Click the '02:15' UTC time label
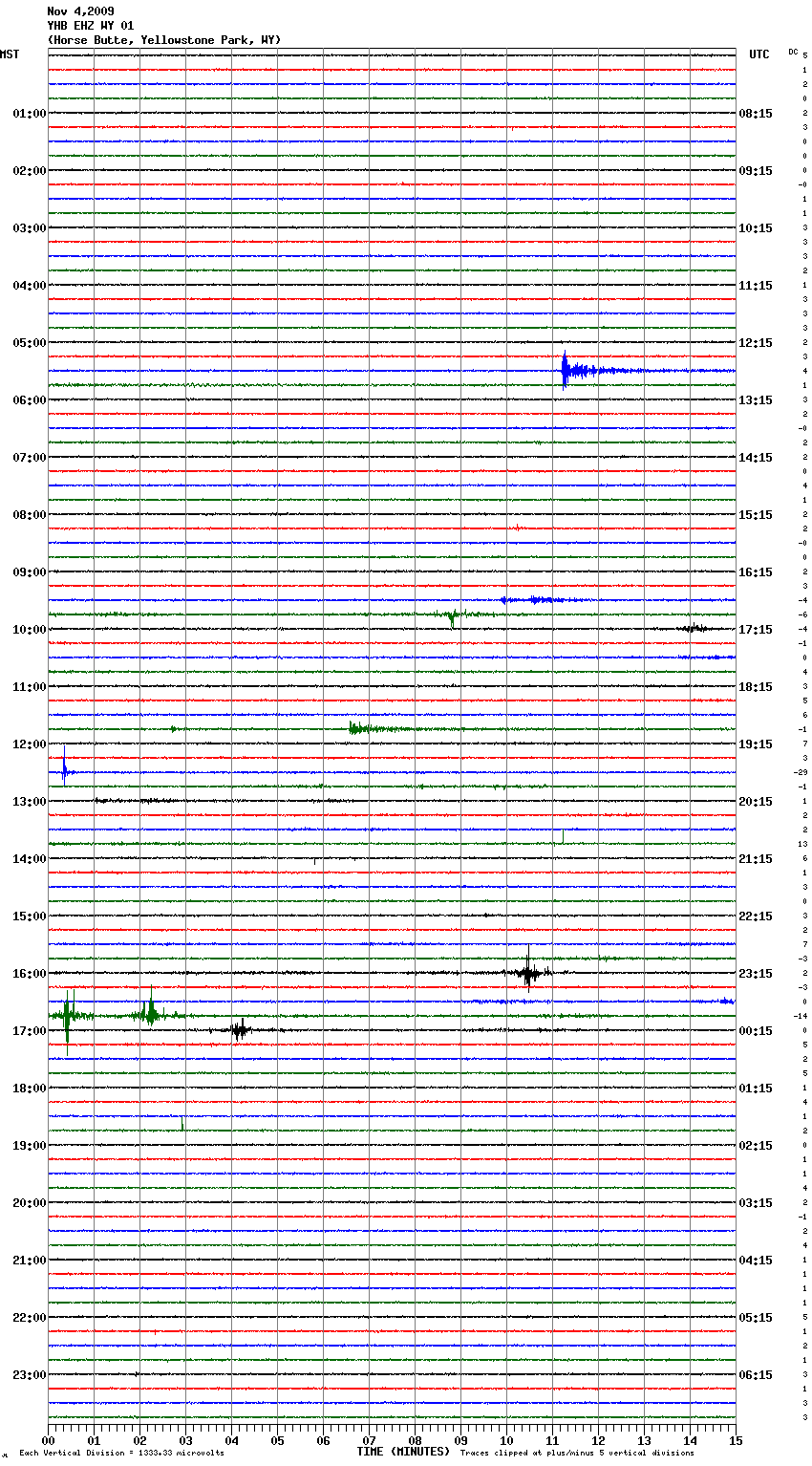Image resolution: width=812 pixels, height=1466 pixels. click(756, 1146)
